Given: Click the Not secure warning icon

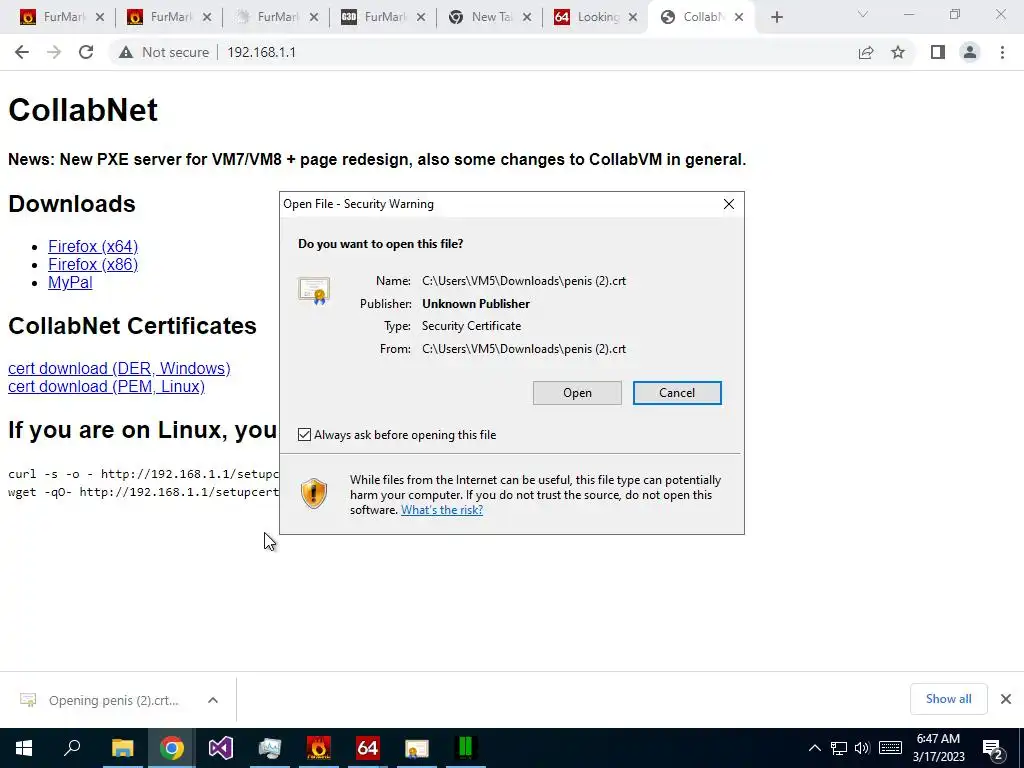Looking at the screenshot, I should tap(126, 52).
